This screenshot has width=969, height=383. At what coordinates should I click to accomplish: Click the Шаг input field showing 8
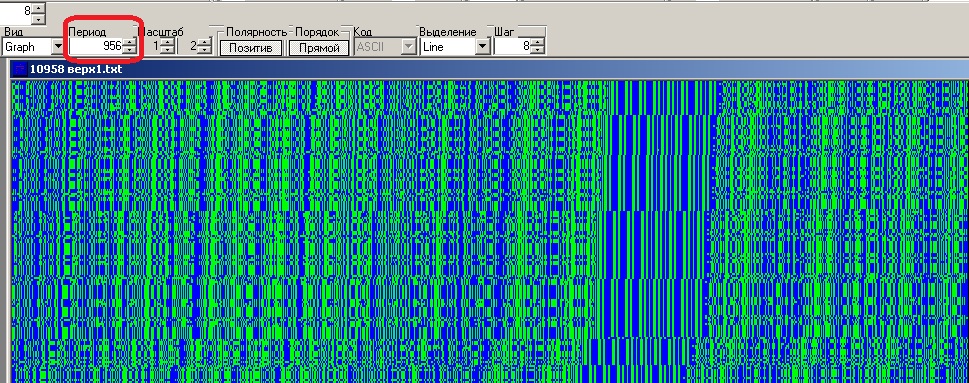(x=513, y=46)
